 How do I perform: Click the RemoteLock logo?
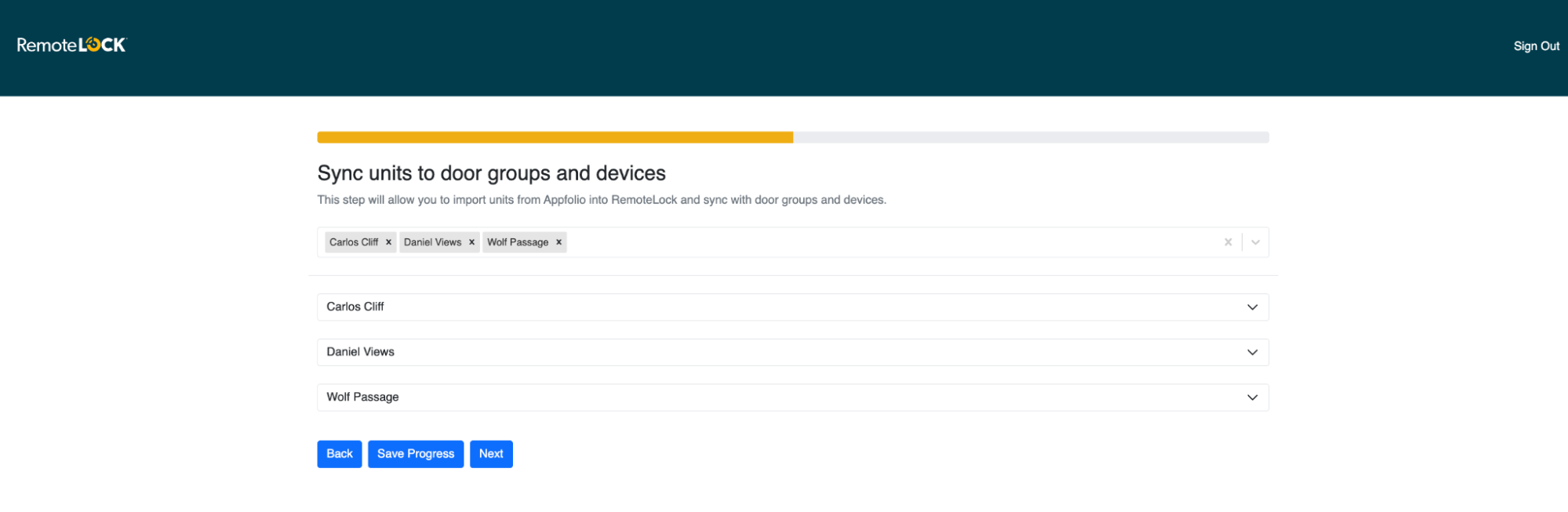(x=71, y=45)
